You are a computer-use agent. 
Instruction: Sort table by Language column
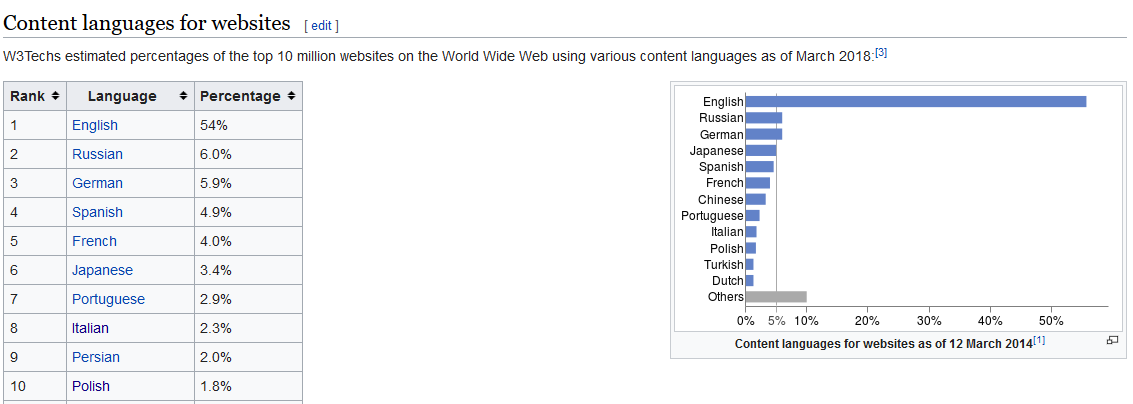point(183,96)
